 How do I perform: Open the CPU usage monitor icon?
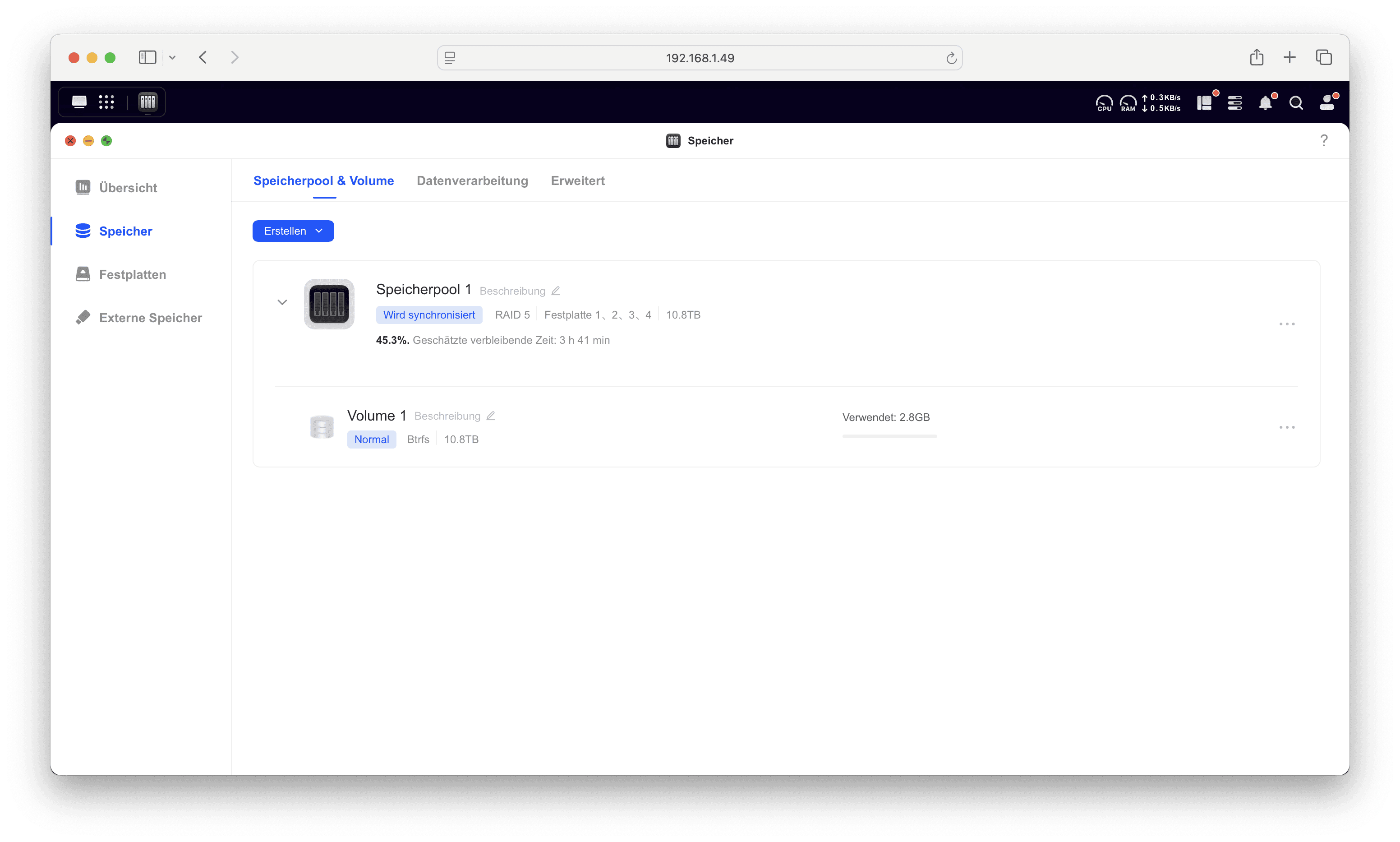pos(1104,103)
